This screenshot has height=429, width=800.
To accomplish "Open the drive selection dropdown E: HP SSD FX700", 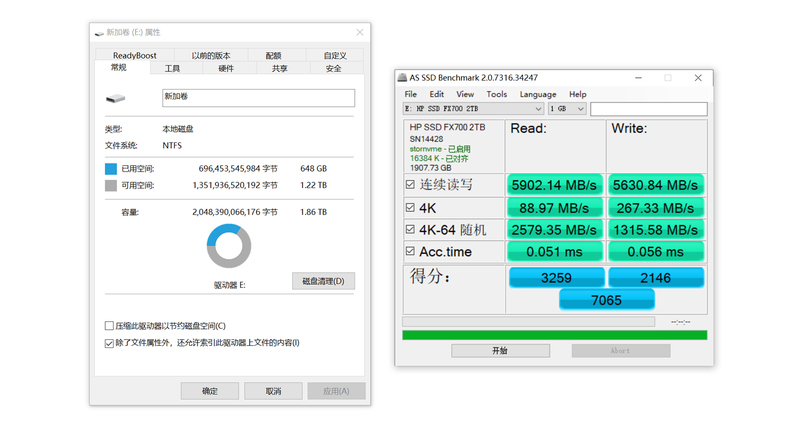I will pos(473,109).
